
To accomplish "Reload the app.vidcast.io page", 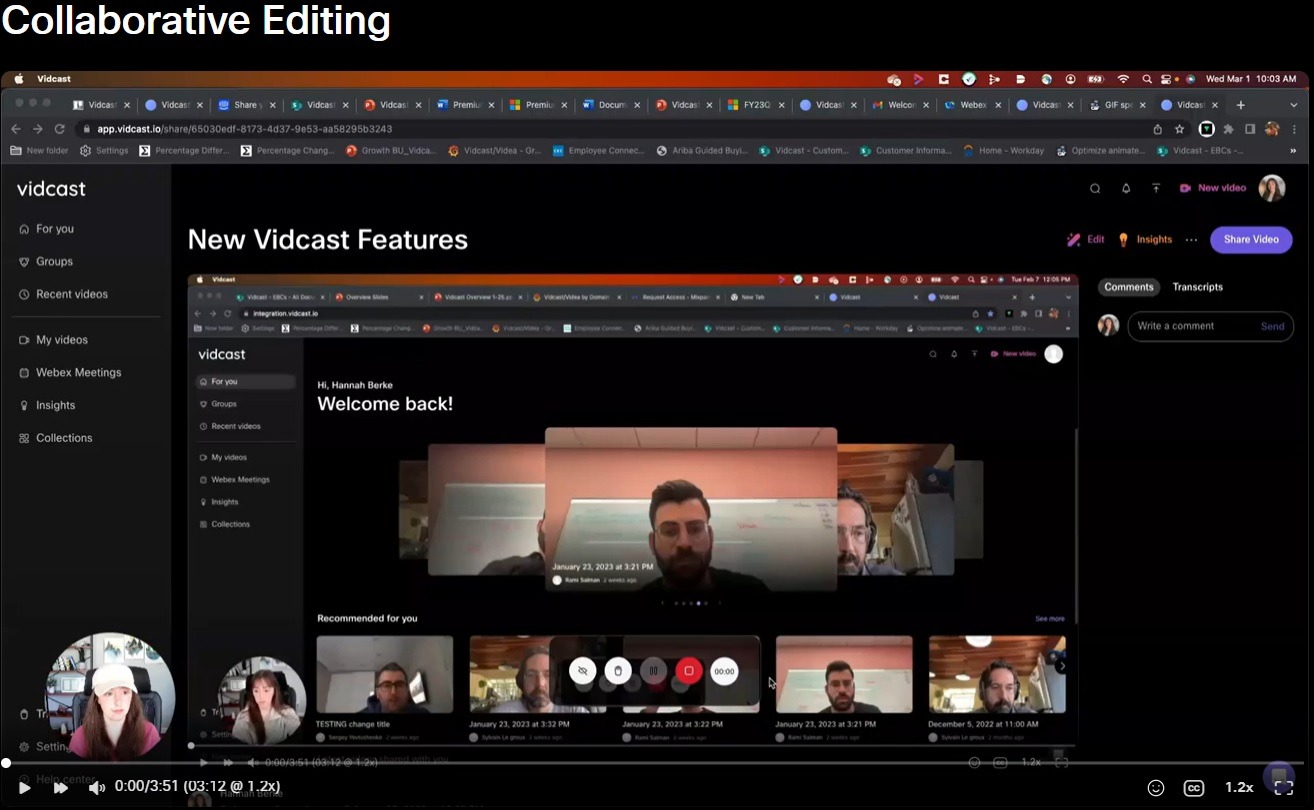I will coord(60,129).
